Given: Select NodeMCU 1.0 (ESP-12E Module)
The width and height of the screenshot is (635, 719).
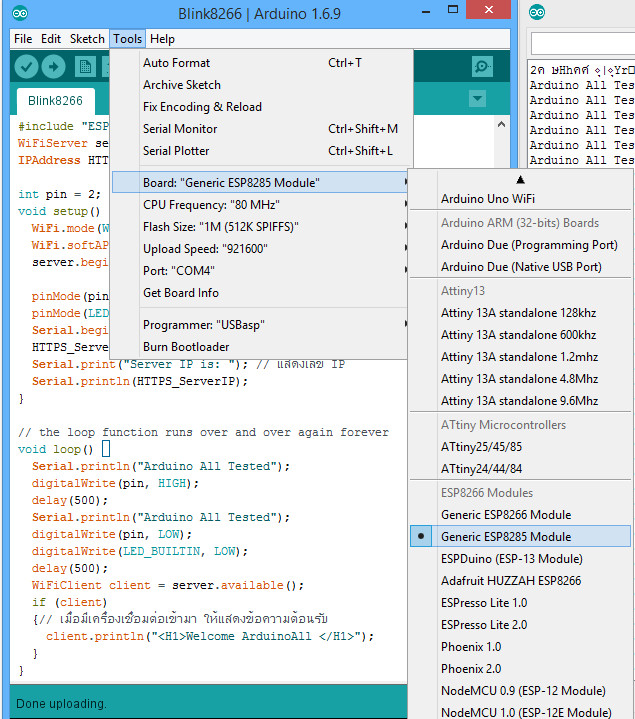Looking at the screenshot, I should (520, 712).
